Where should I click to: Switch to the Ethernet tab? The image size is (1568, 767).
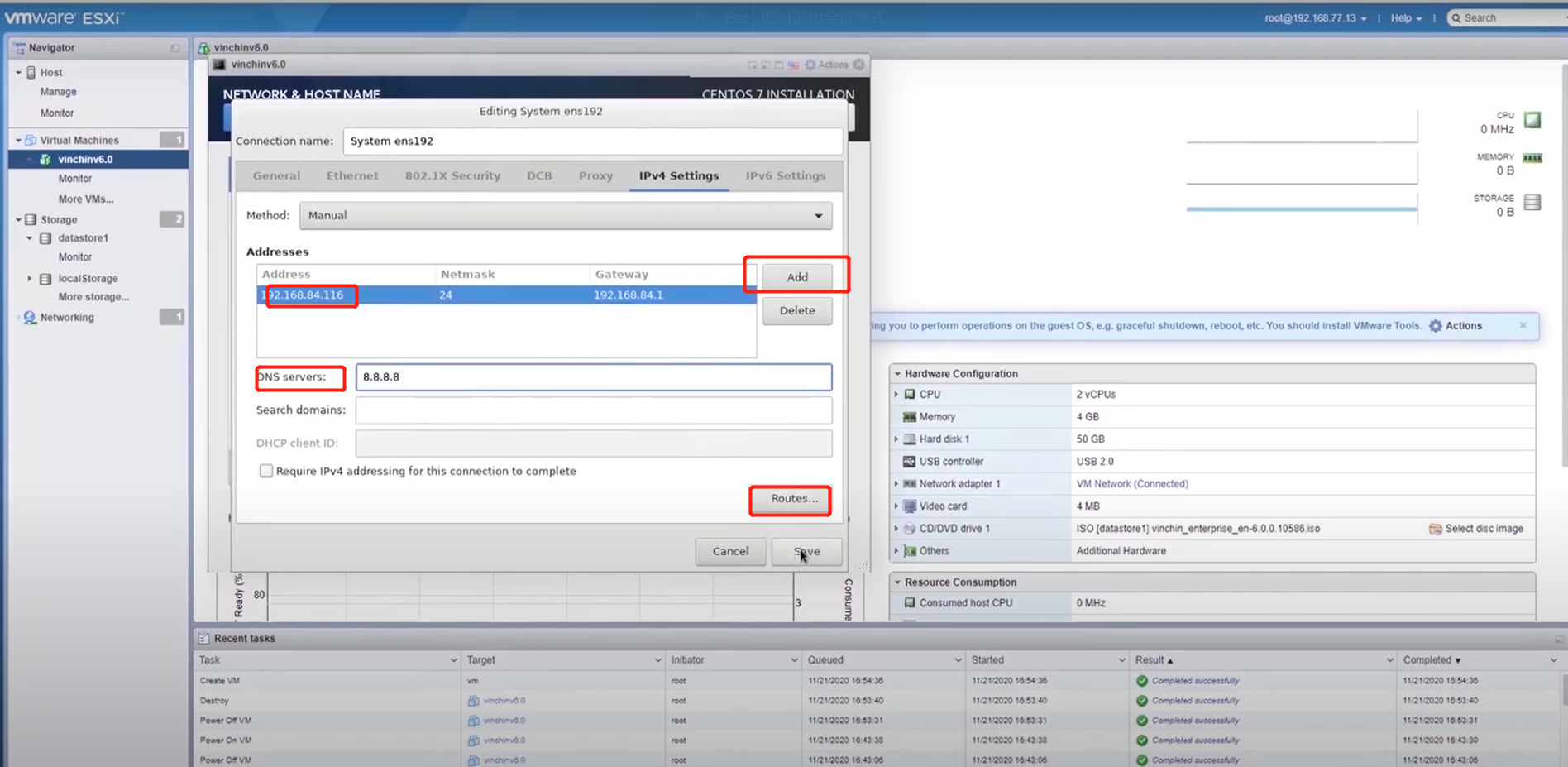[352, 175]
